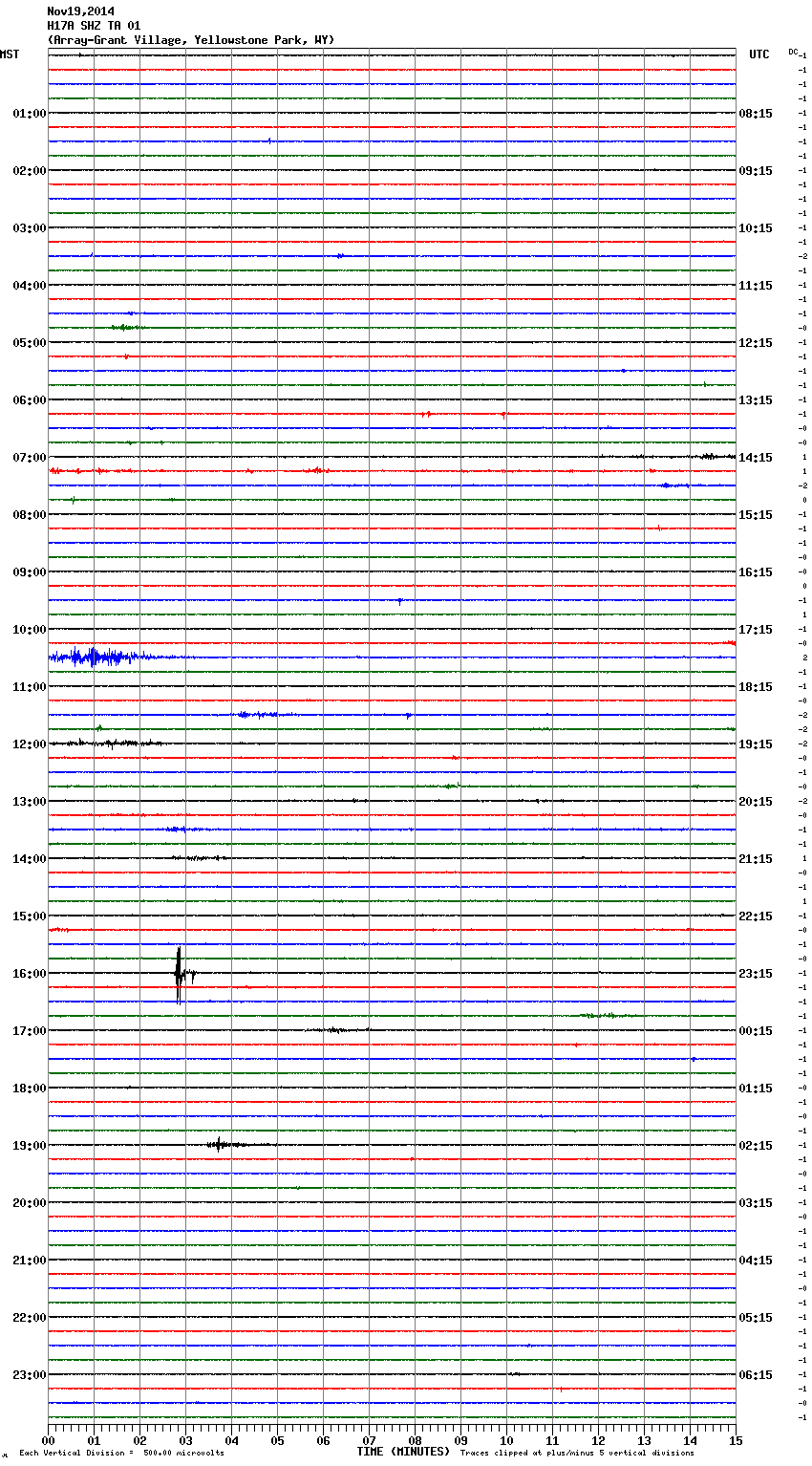Select the 21:00 MST row label
Screen dimensions: 812x1466
pos(29,1261)
